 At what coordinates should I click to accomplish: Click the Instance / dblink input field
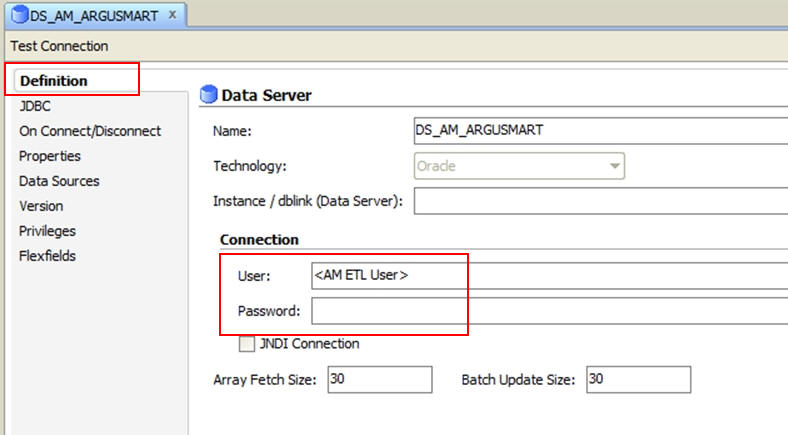[601, 201]
